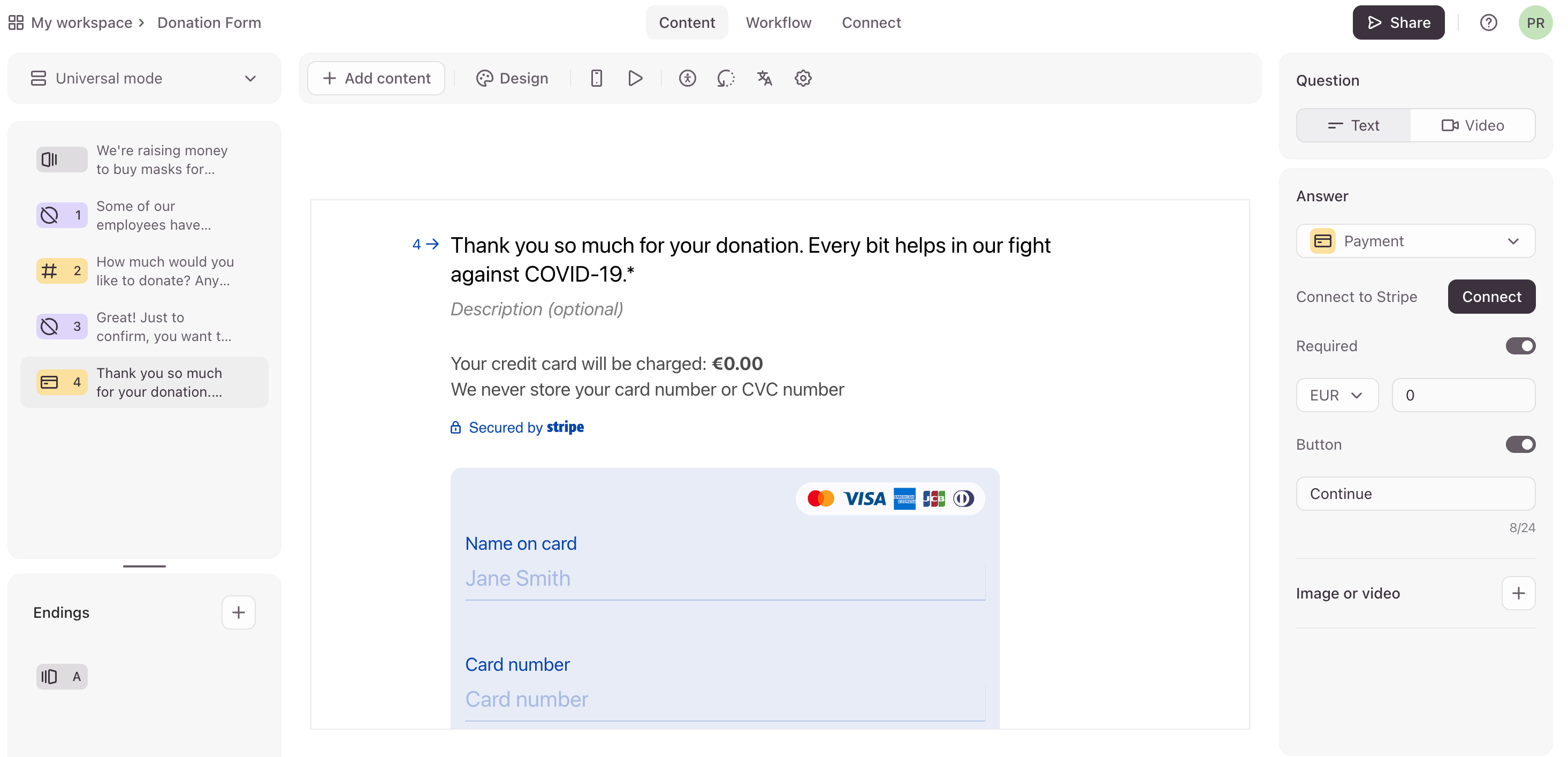Click the Share button
1568x757 pixels.
[x=1398, y=22]
